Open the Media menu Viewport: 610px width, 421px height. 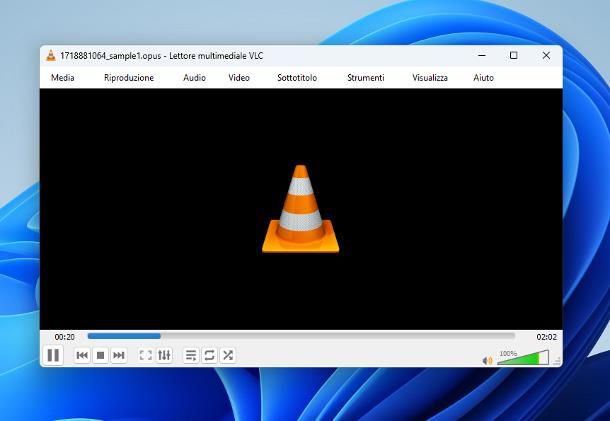tap(63, 77)
